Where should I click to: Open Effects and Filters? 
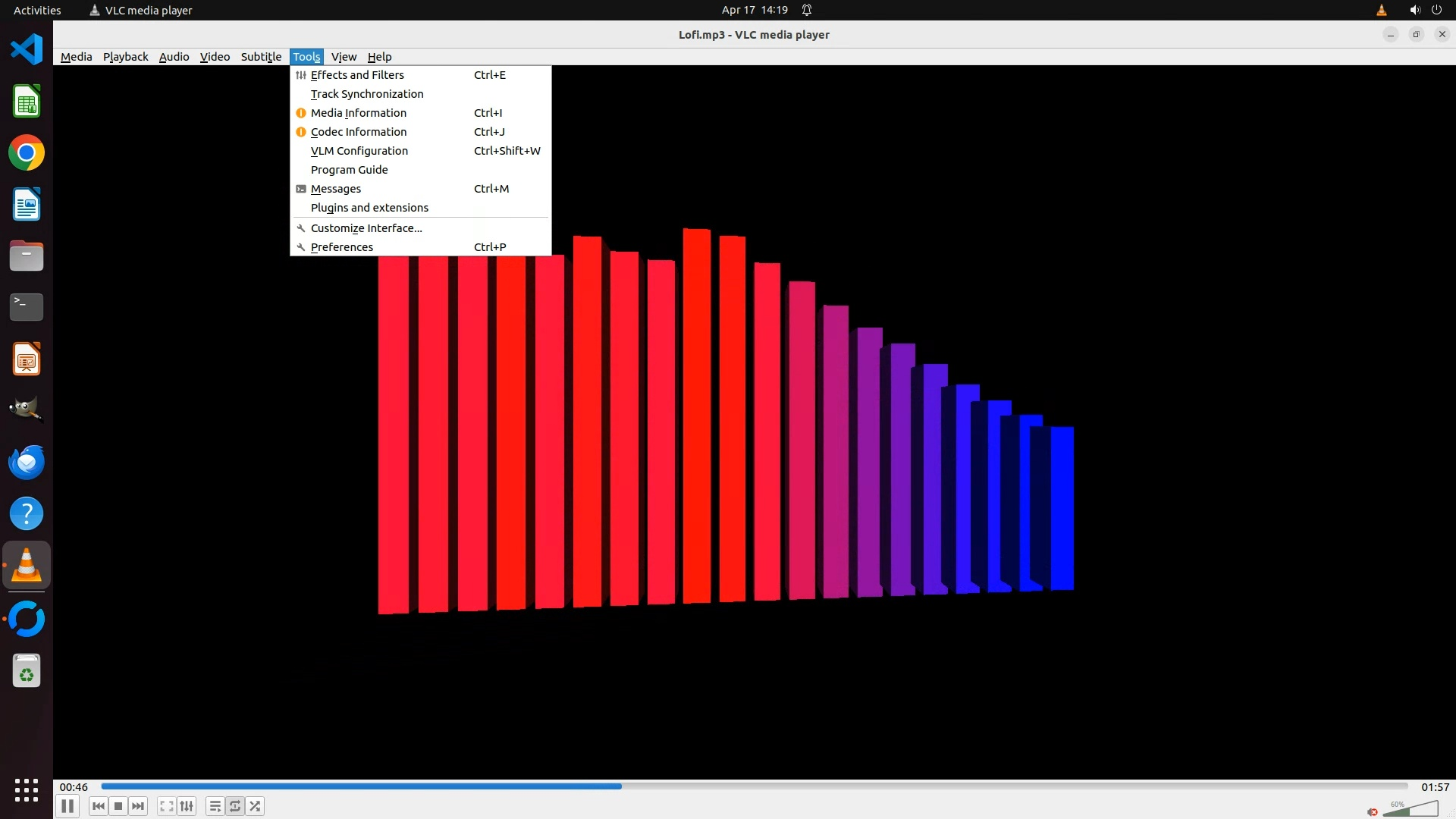(357, 75)
